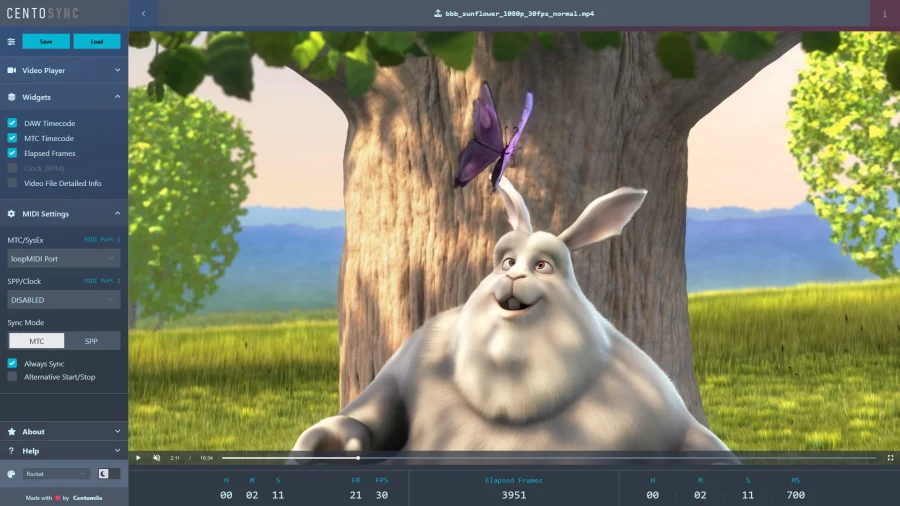Enable Alternative Start/Stop

click(12, 377)
